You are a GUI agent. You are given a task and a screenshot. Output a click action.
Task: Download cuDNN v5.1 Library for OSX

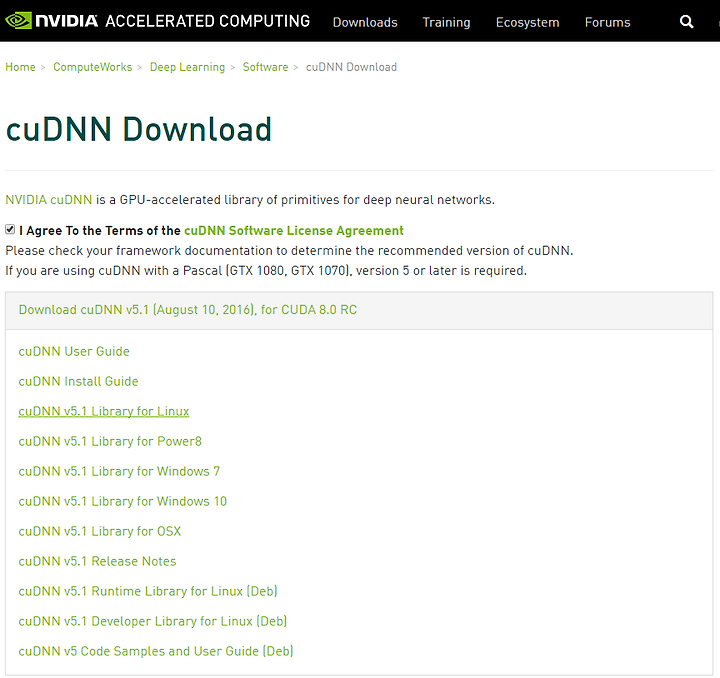(x=100, y=531)
